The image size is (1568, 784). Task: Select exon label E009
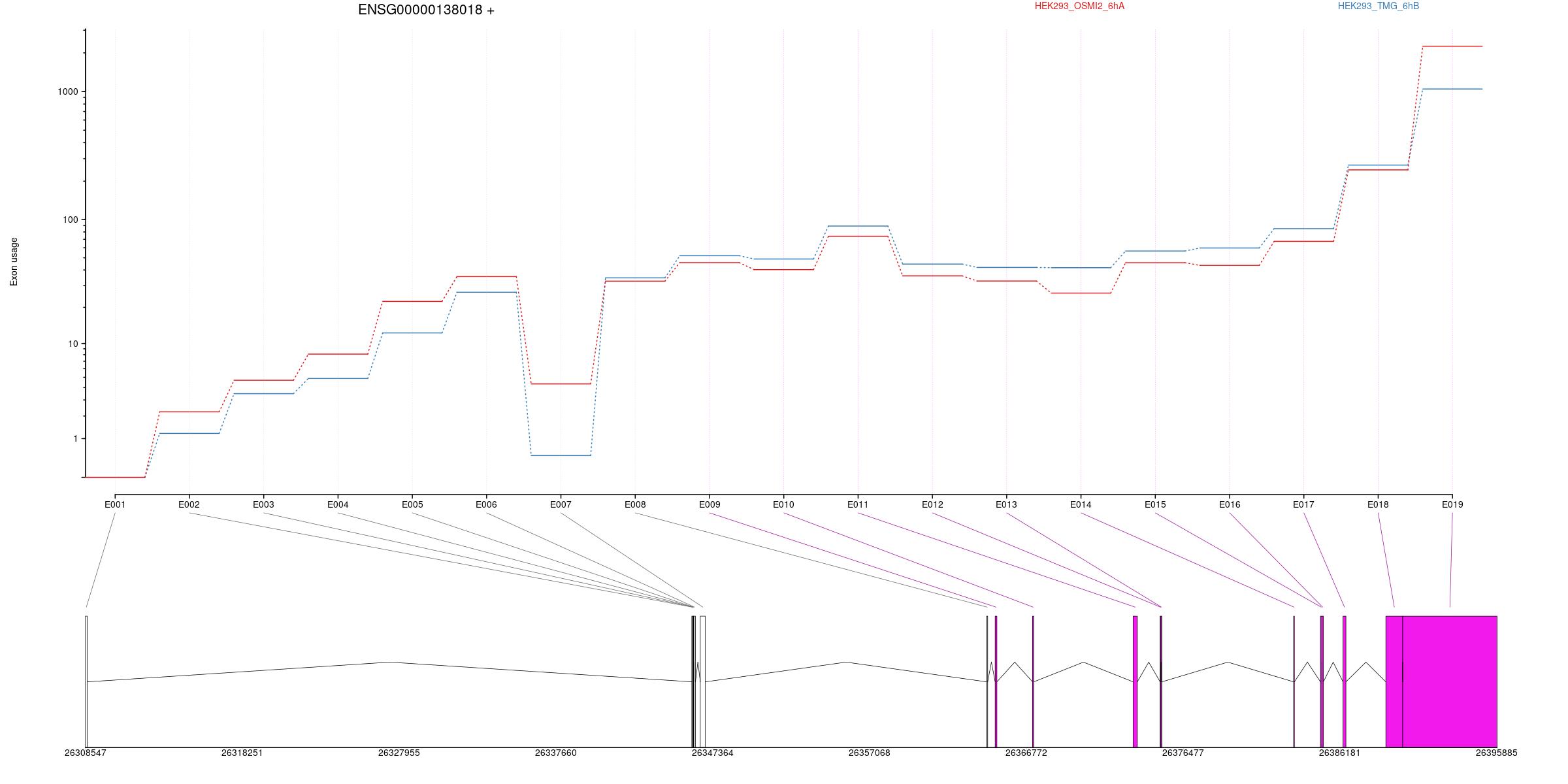[x=710, y=504]
